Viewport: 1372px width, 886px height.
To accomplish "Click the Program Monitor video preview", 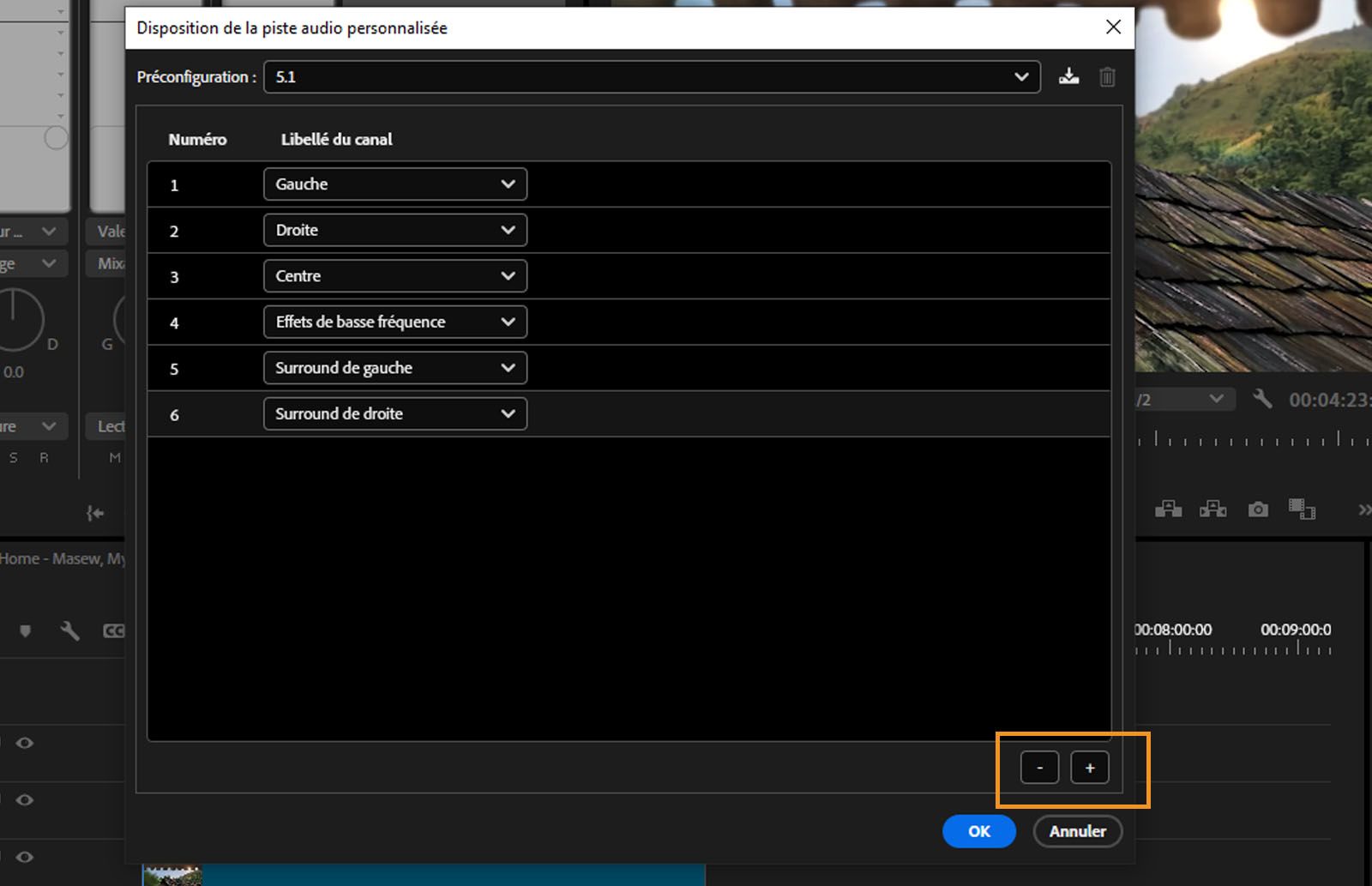I will click(1254, 186).
